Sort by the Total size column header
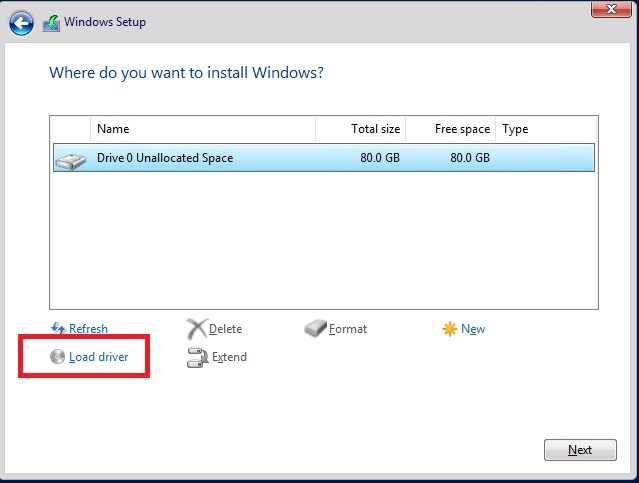This screenshot has height=483, width=639. pos(360,129)
